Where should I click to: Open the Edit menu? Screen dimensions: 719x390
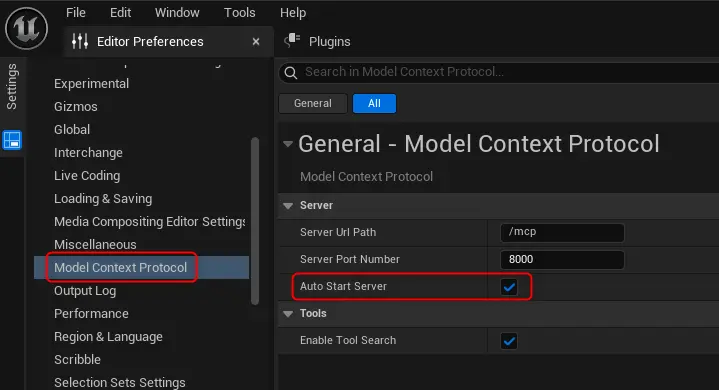click(x=121, y=13)
